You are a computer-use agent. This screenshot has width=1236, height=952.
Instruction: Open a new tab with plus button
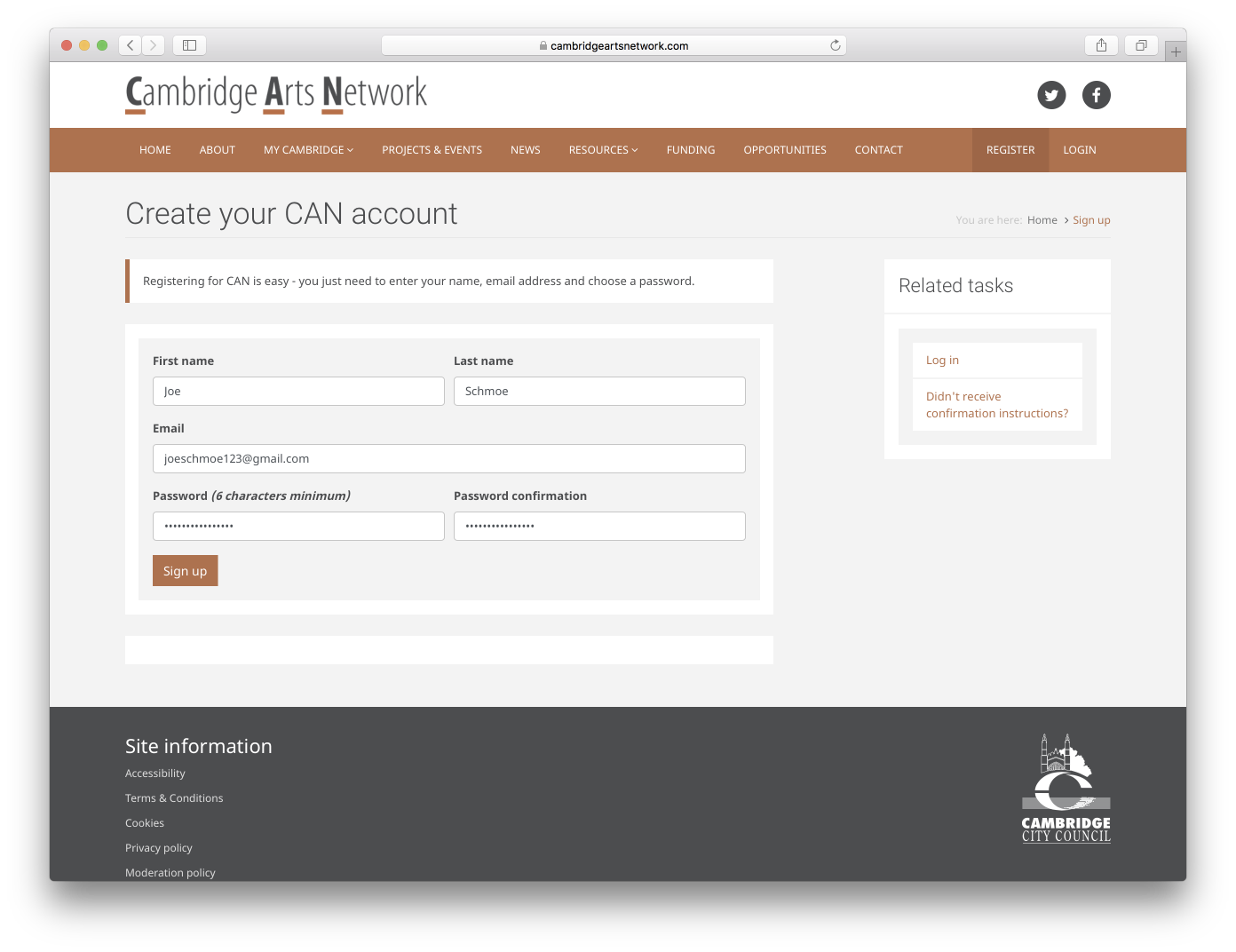pyautogui.click(x=1176, y=52)
